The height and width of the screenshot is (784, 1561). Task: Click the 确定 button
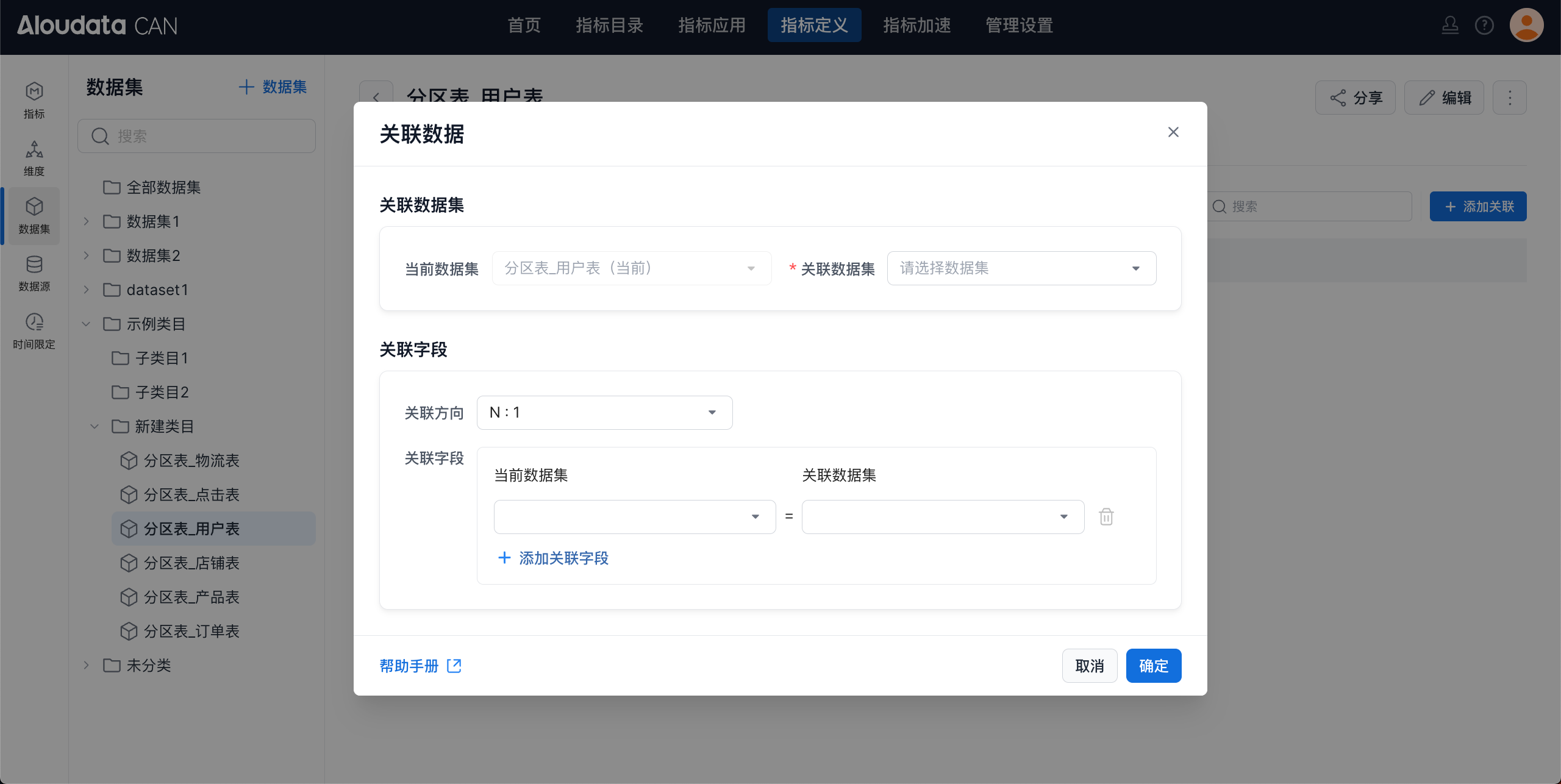tap(1154, 666)
